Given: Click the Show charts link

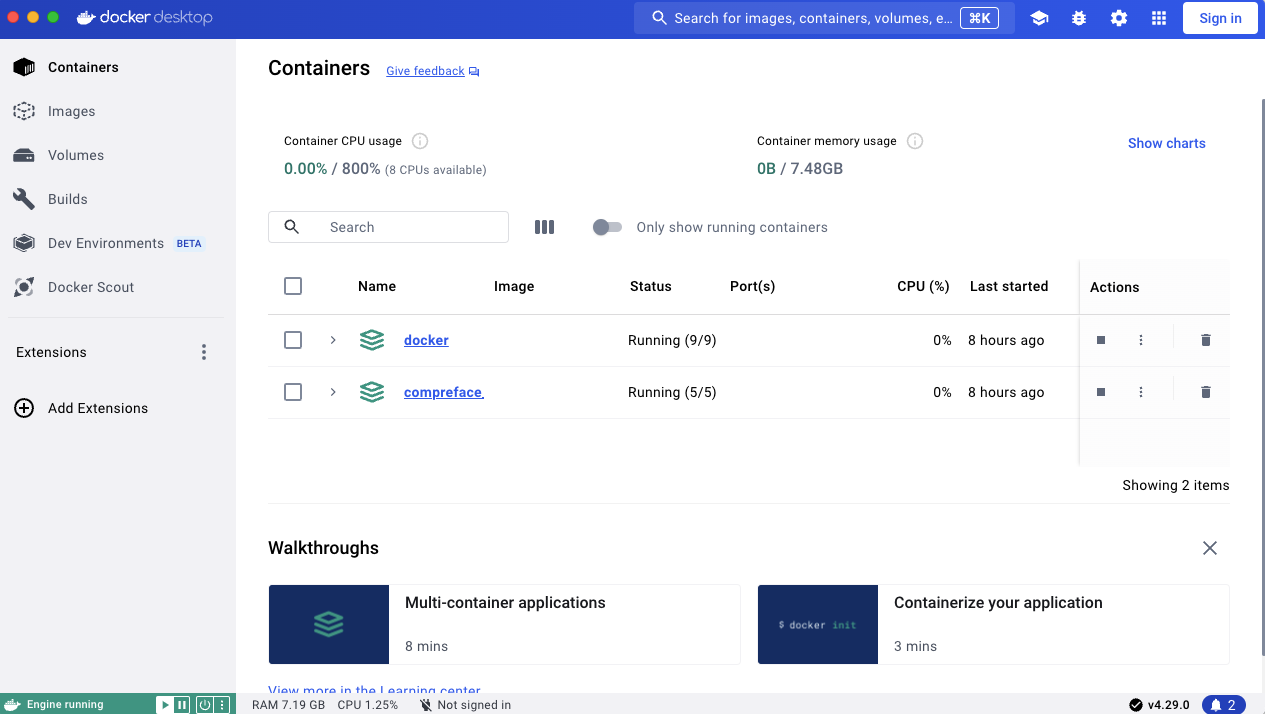Looking at the screenshot, I should pos(1166,143).
